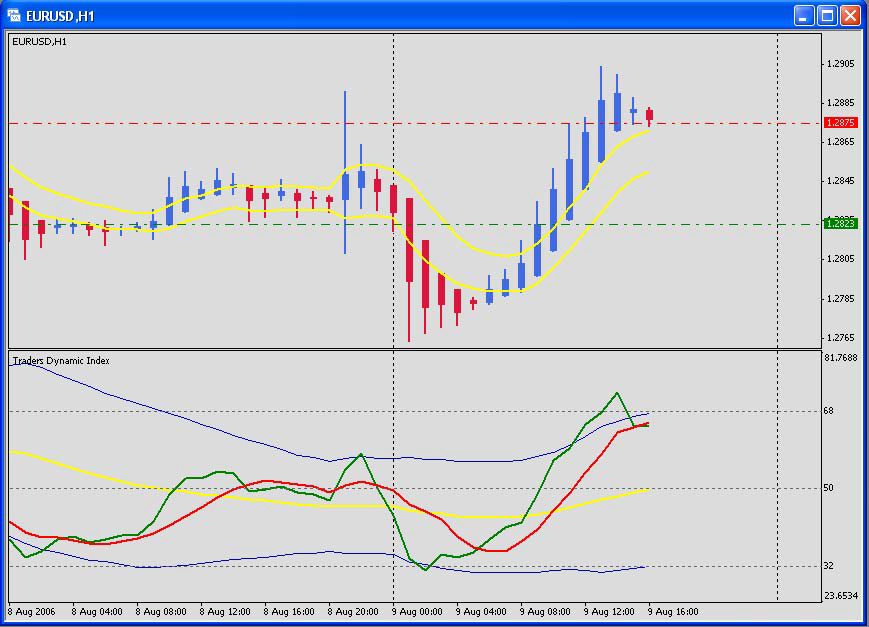
Task: Click the chart icon in the title bar
Action: [13, 15]
